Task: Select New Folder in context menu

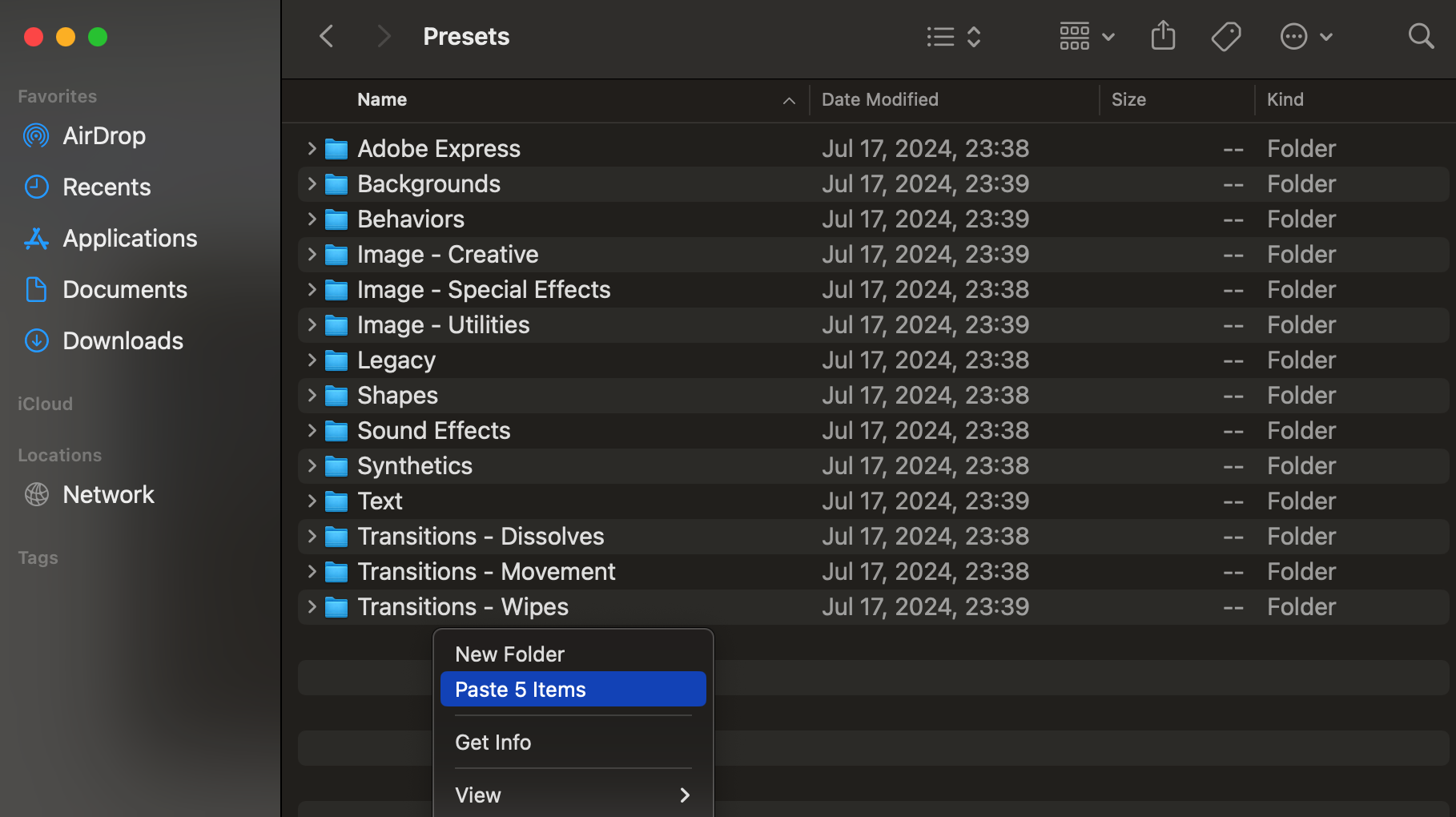Action: (509, 654)
